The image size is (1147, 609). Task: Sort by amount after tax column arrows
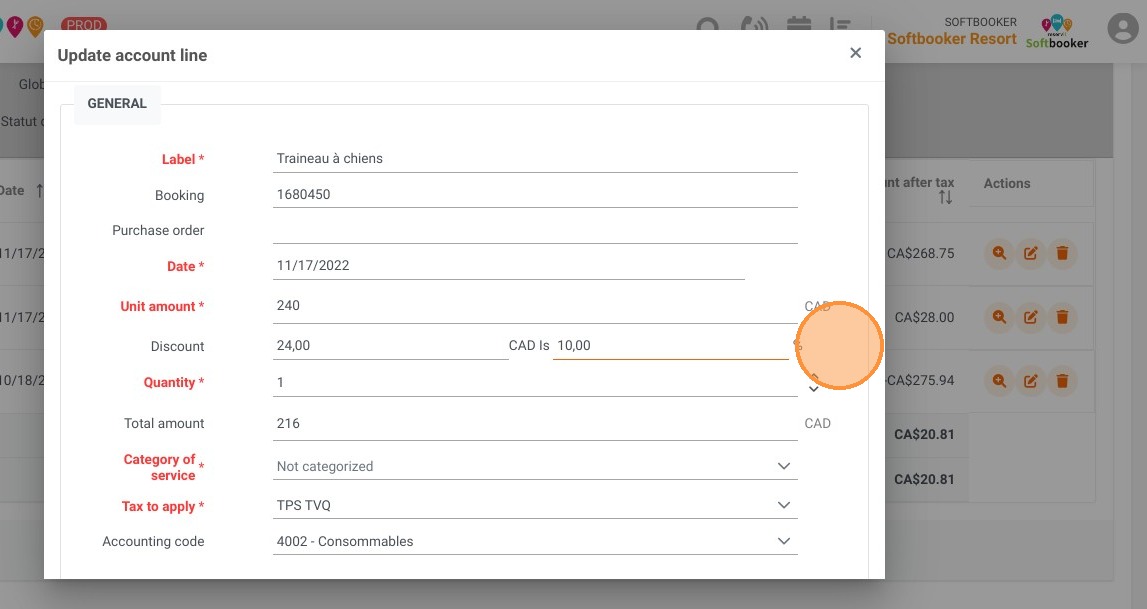(946, 197)
